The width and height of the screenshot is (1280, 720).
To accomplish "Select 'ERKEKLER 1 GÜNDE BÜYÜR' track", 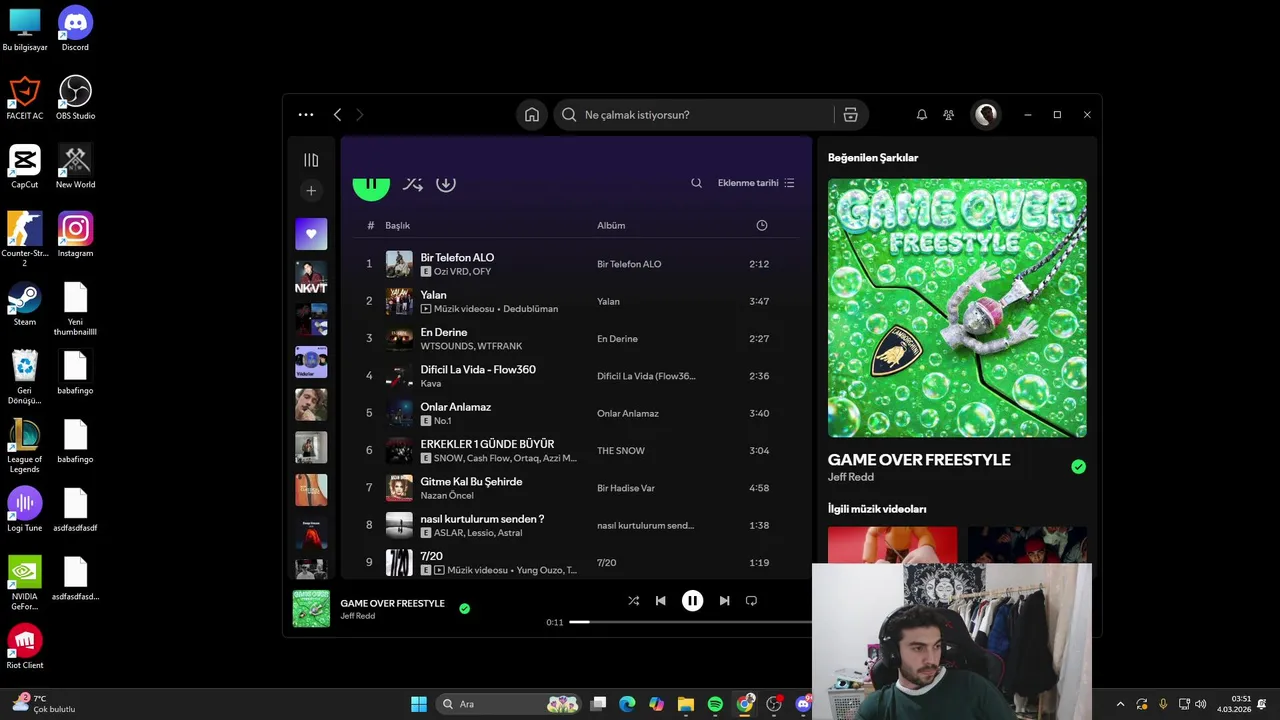I will point(487,444).
